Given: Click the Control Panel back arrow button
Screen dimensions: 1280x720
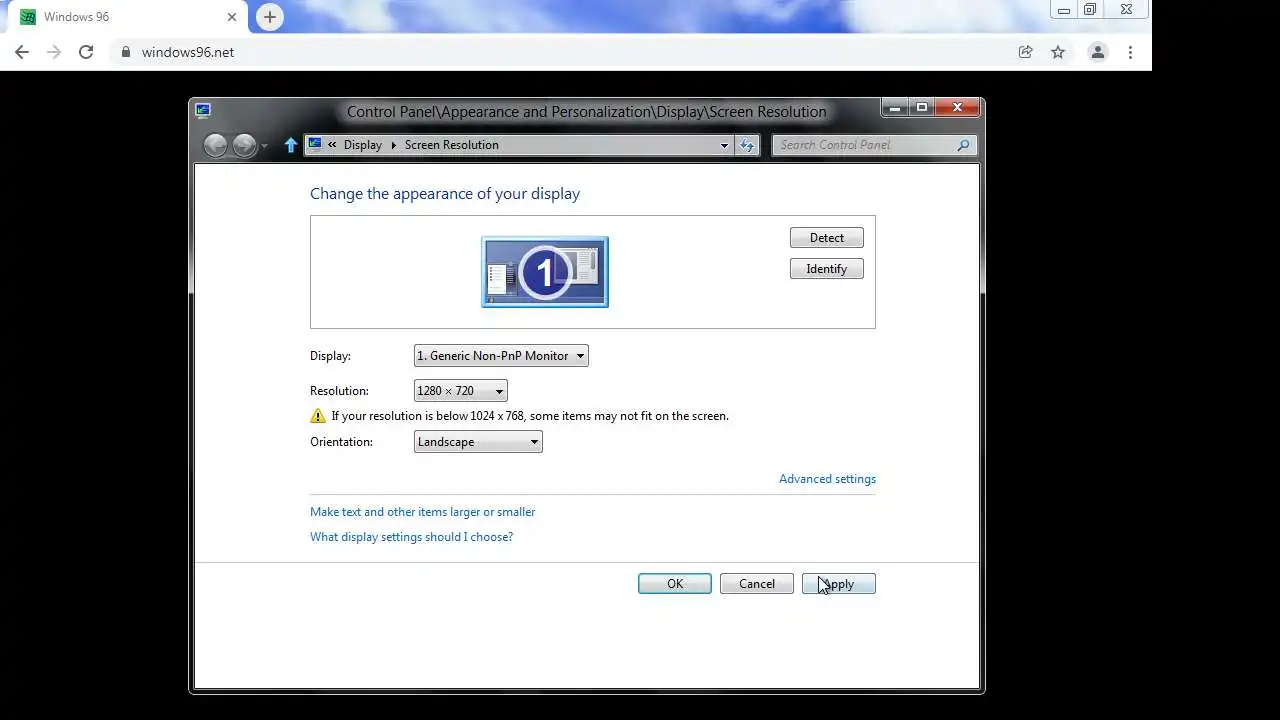Looking at the screenshot, I should [215, 145].
